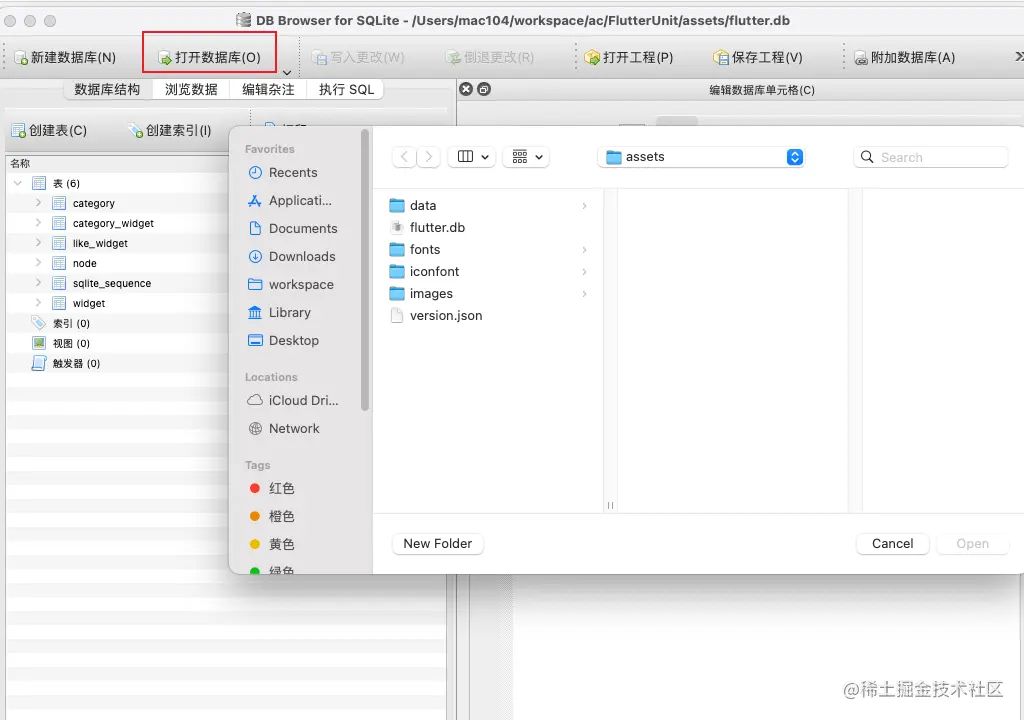Click the 打开工程 toolbar icon
The width and height of the screenshot is (1024, 720).
pyautogui.click(x=629, y=57)
